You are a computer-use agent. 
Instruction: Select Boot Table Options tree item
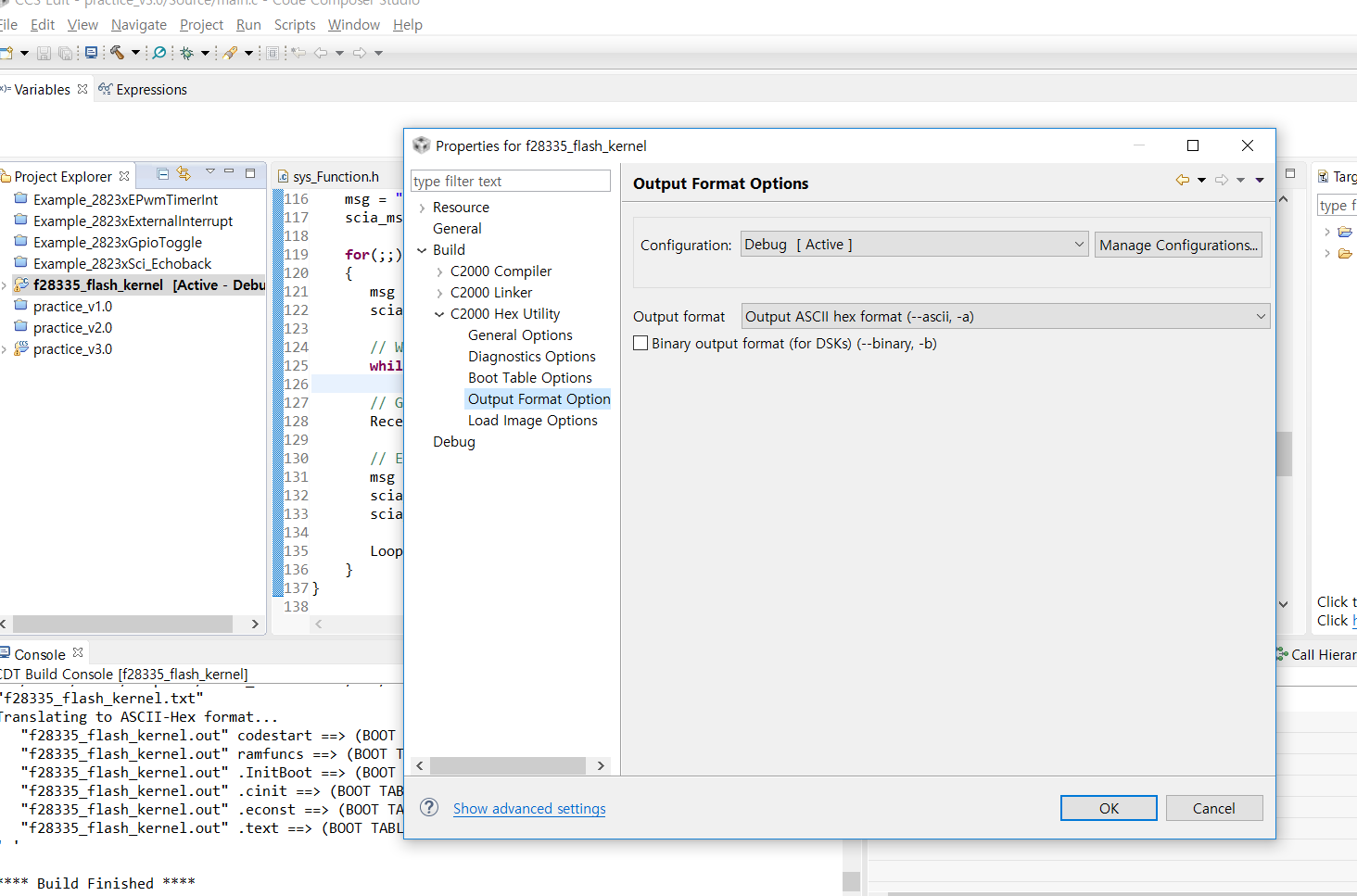[530, 378]
